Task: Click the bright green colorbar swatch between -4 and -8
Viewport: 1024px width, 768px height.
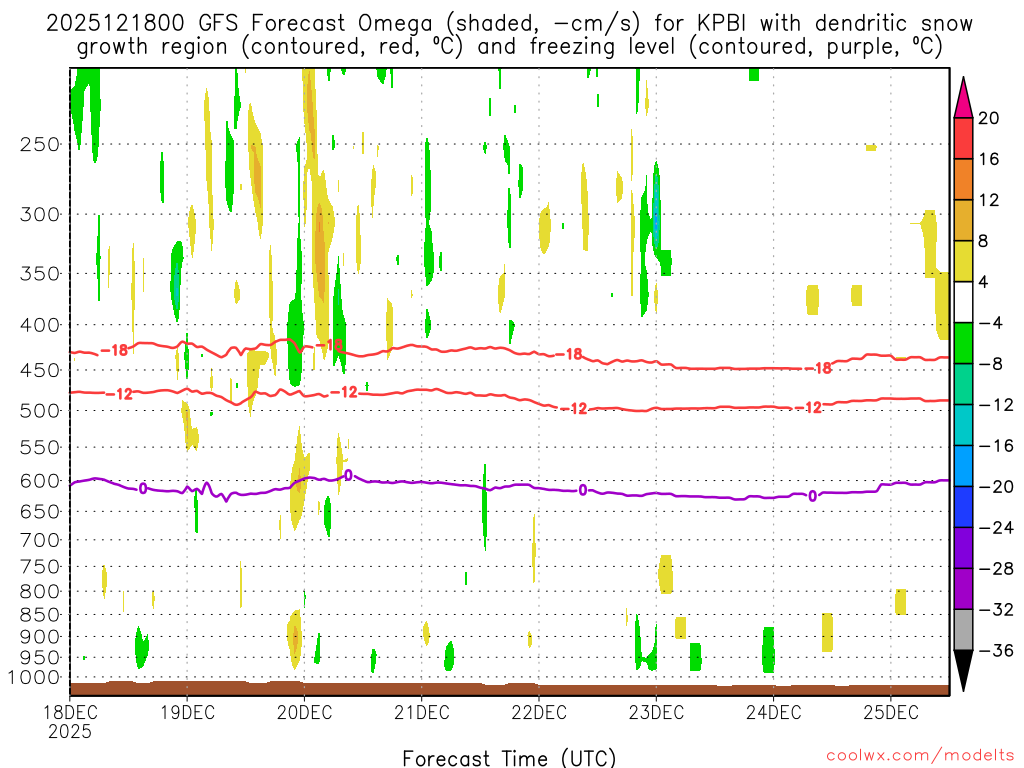Action: click(963, 344)
